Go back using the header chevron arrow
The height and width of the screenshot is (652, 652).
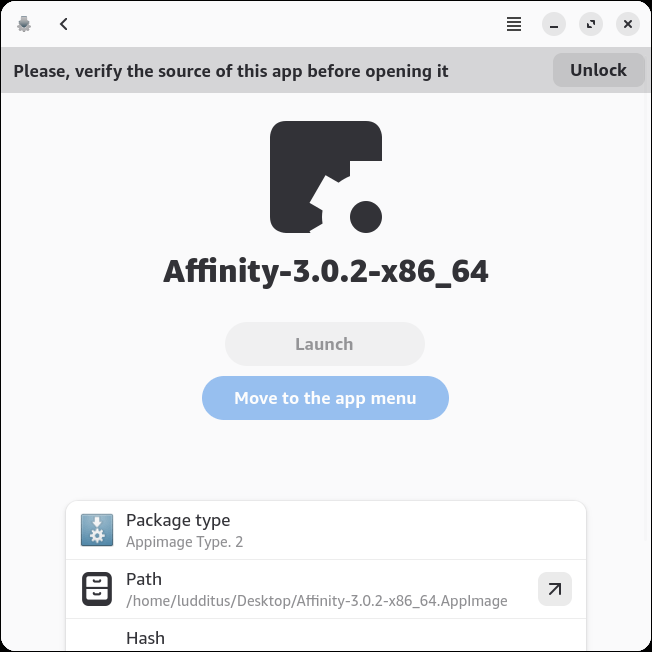click(x=64, y=24)
